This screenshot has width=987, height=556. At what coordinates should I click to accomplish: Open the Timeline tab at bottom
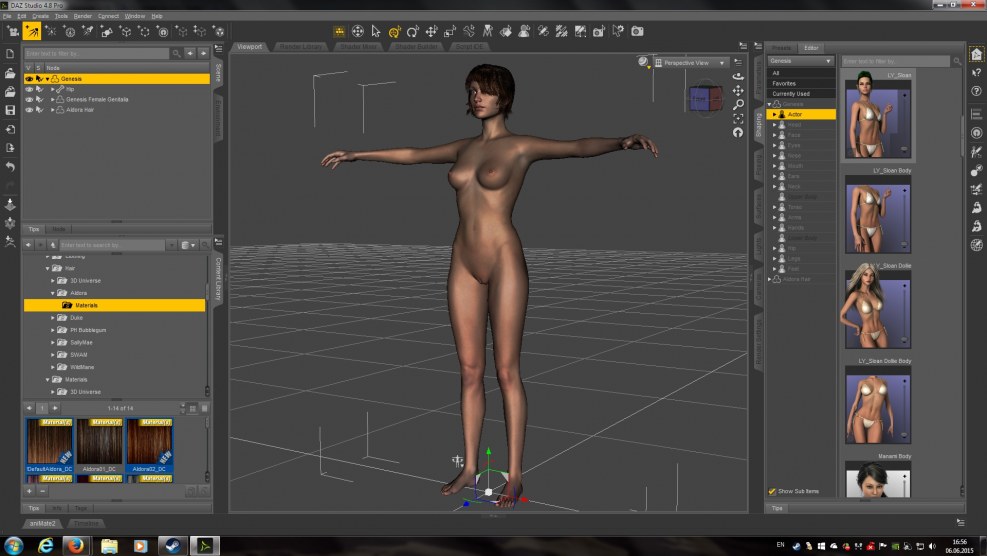click(x=86, y=523)
